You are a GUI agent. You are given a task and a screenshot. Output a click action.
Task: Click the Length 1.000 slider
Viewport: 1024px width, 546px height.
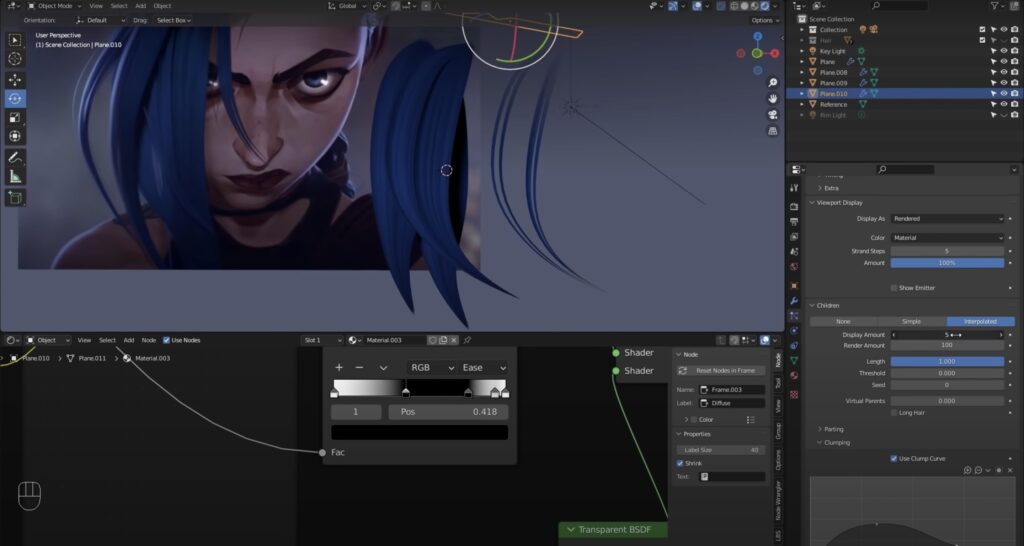(x=947, y=361)
